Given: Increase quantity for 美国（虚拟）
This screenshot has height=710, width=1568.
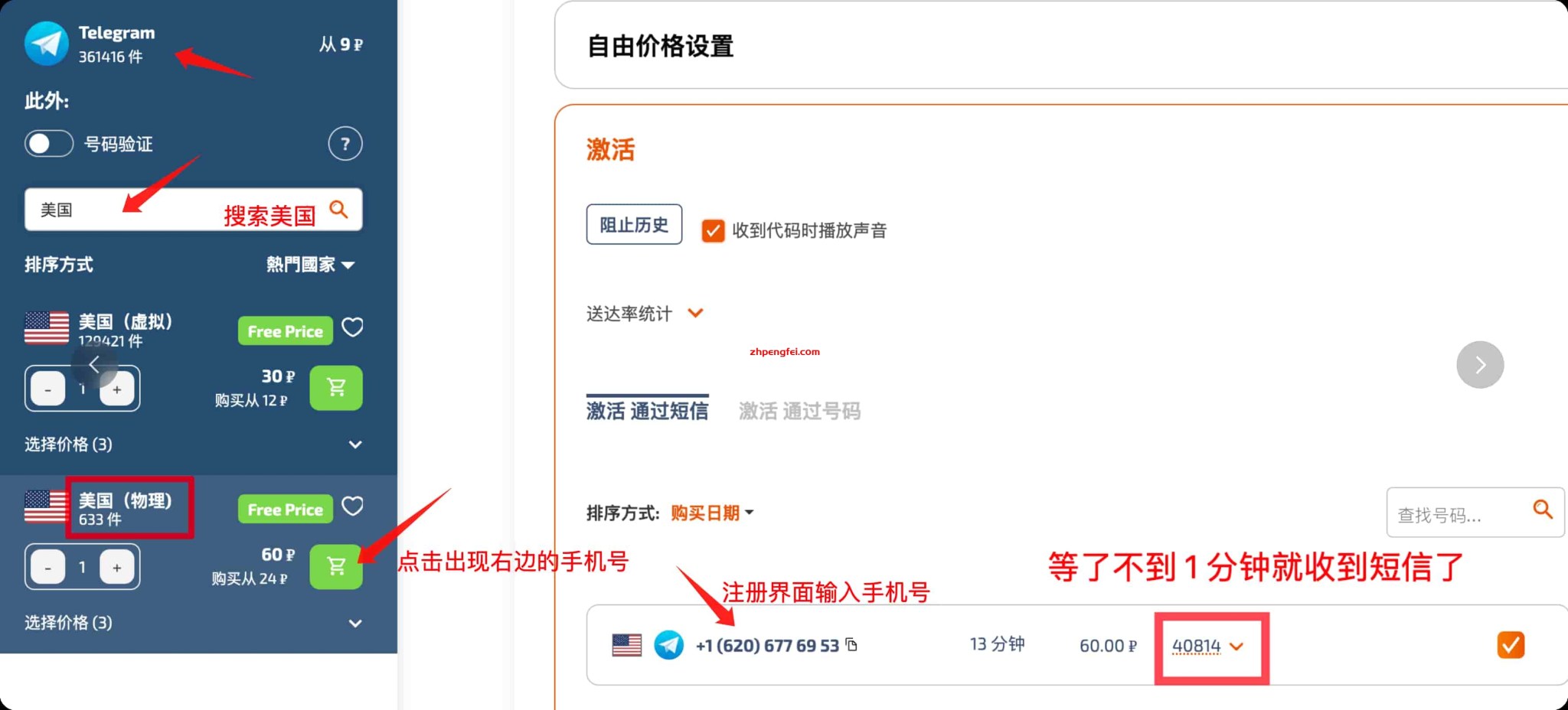Looking at the screenshot, I should tap(117, 389).
